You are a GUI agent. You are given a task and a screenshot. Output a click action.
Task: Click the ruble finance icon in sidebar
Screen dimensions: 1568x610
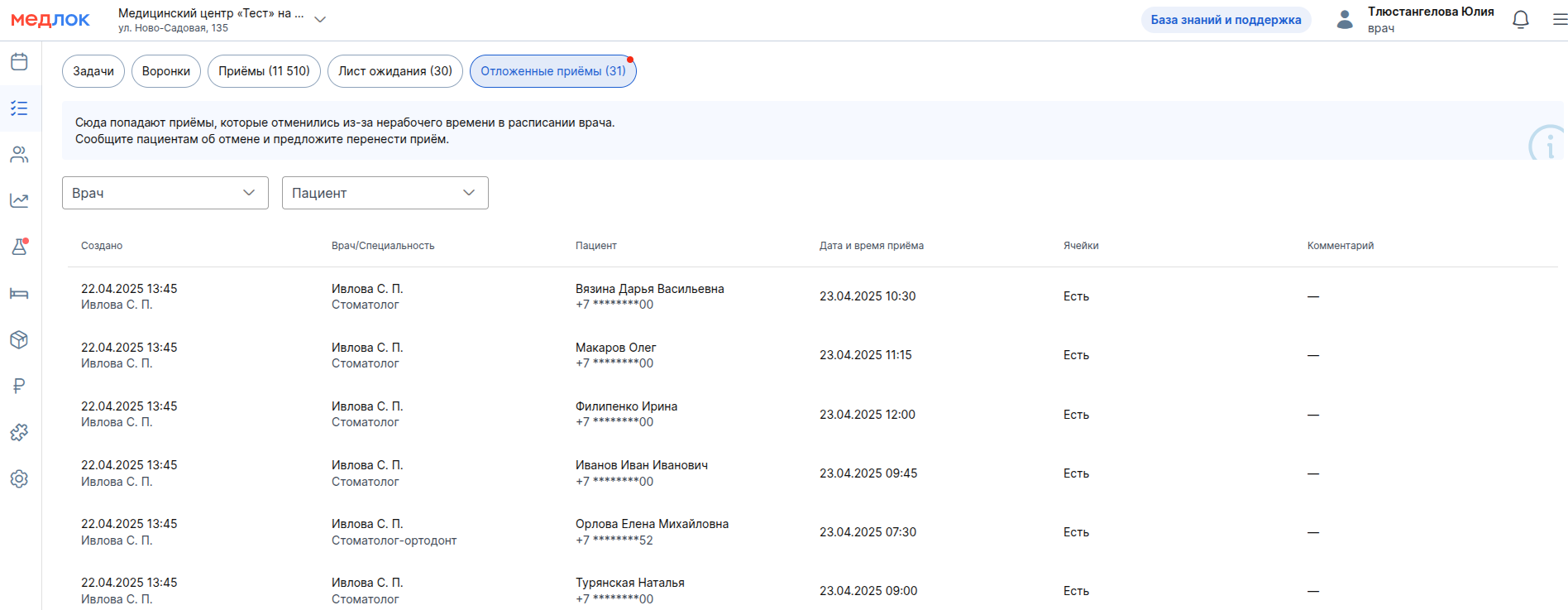pos(19,386)
